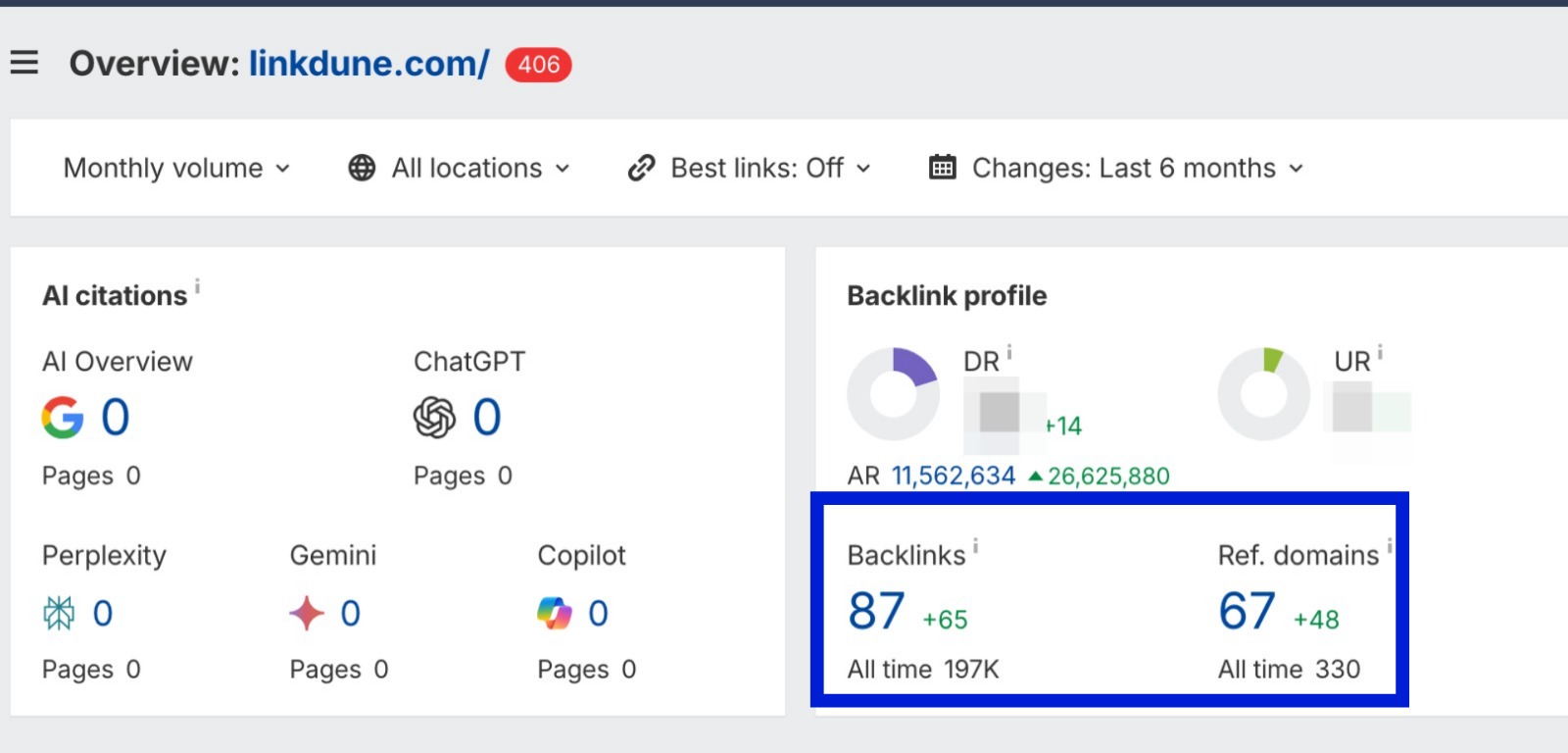
Task: Expand the Monthly volume dropdown
Action: tap(176, 169)
